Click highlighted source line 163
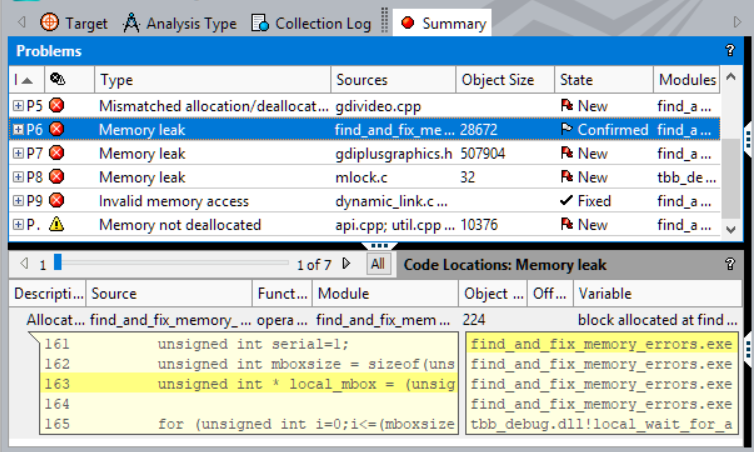The width and height of the screenshot is (754, 452). pyautogui.click(x=249, y=384)
